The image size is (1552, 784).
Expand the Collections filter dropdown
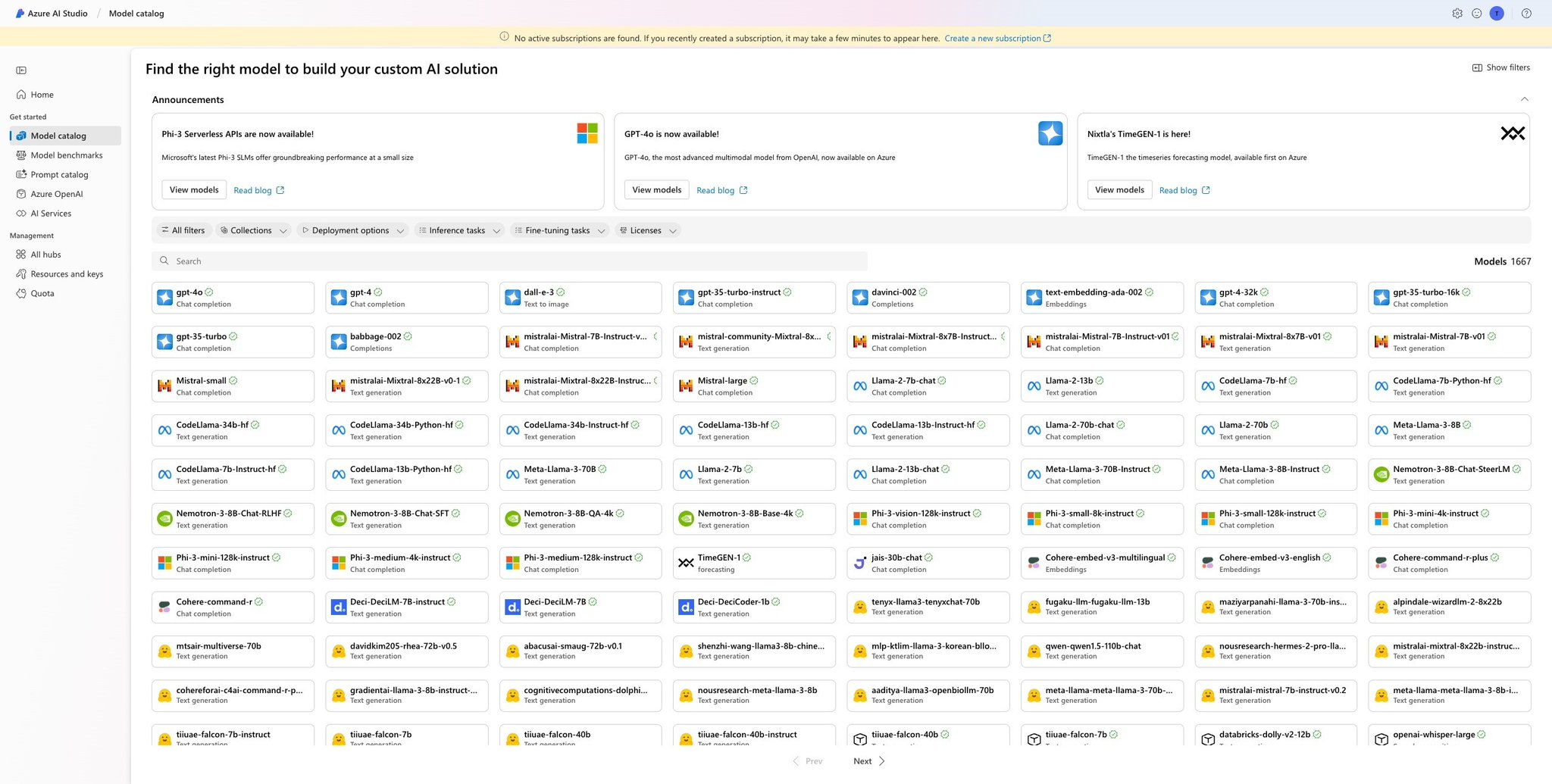254,230
